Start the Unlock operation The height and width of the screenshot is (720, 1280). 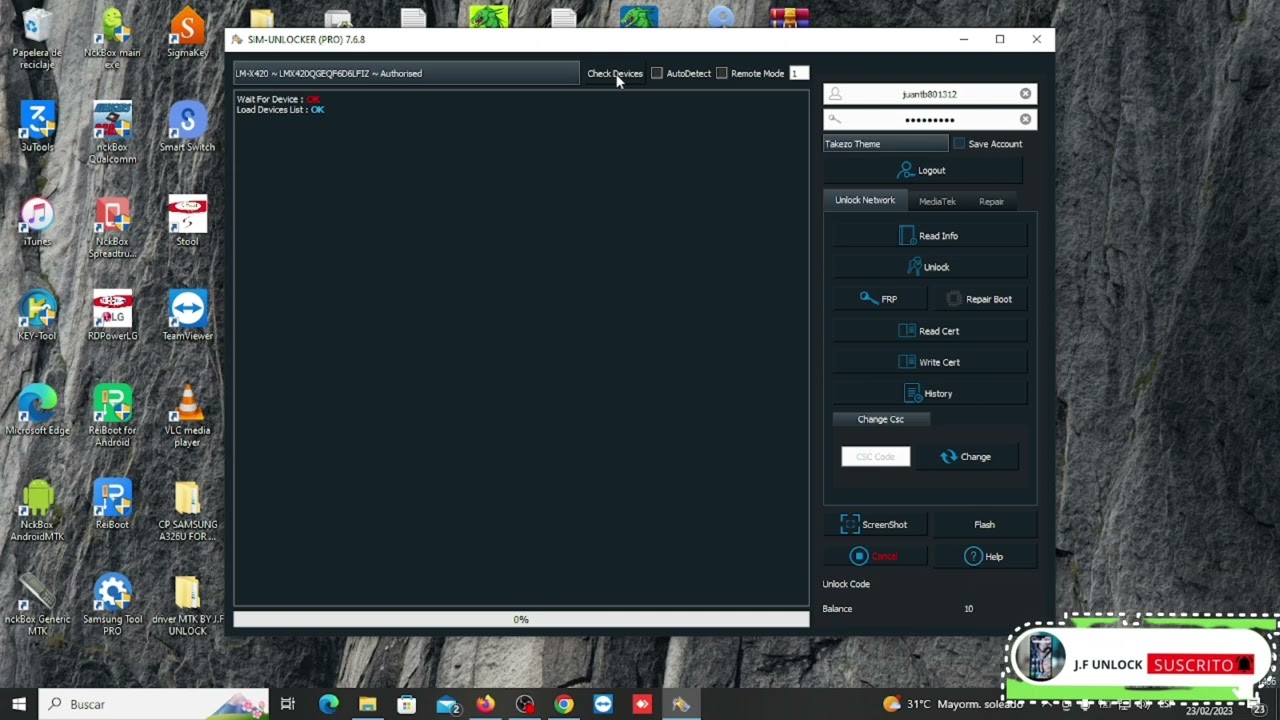(930, 267)
